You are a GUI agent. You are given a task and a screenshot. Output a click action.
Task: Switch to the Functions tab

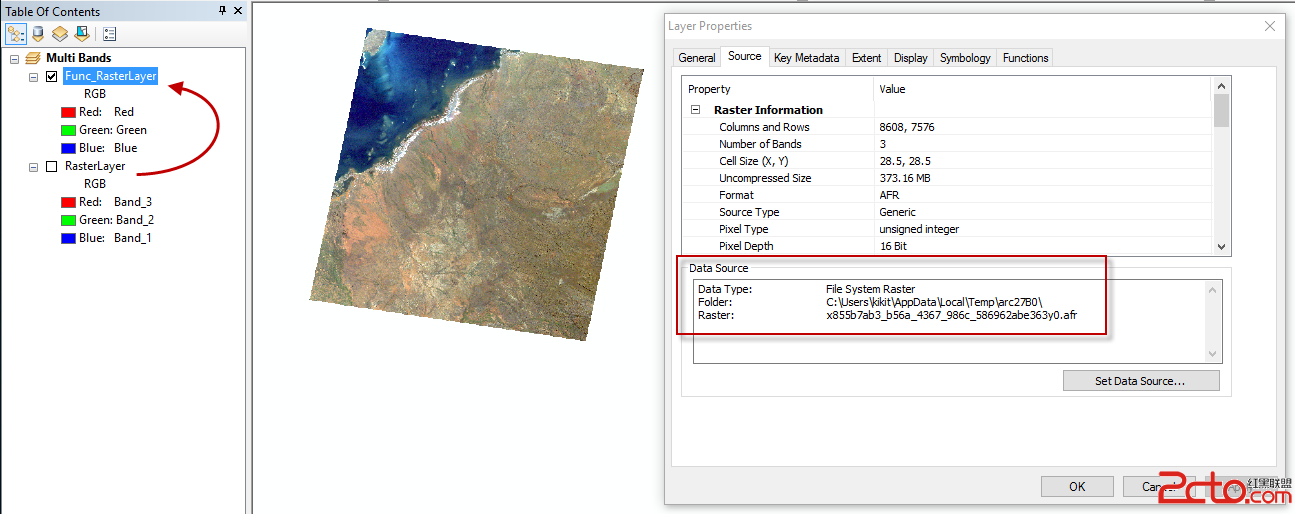(x=1025, y=58)
